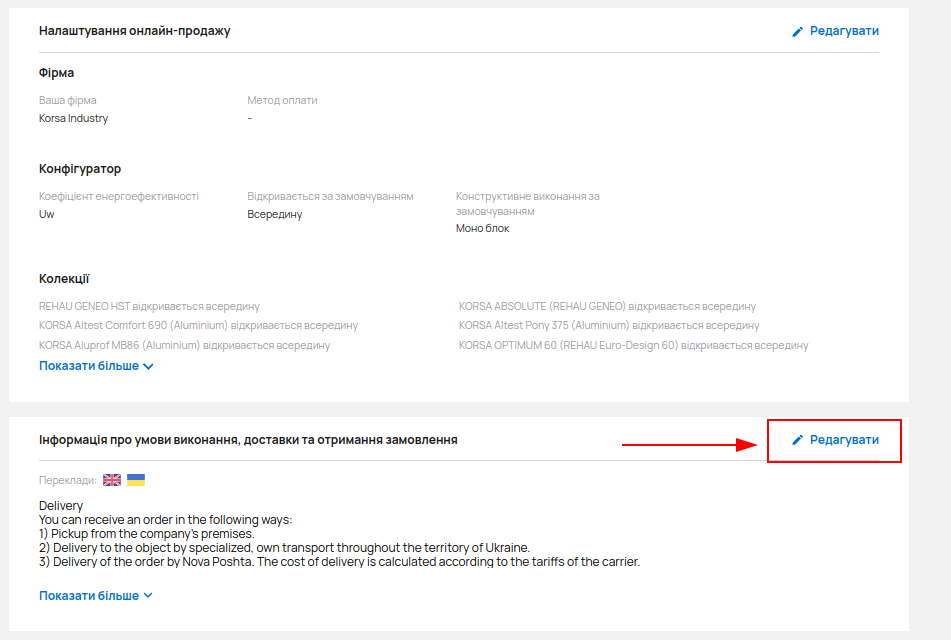Screen dimensions: 951x640
Task: Click the chevron next to Показати більше below the Delivery text
Action: coord(148,596)
